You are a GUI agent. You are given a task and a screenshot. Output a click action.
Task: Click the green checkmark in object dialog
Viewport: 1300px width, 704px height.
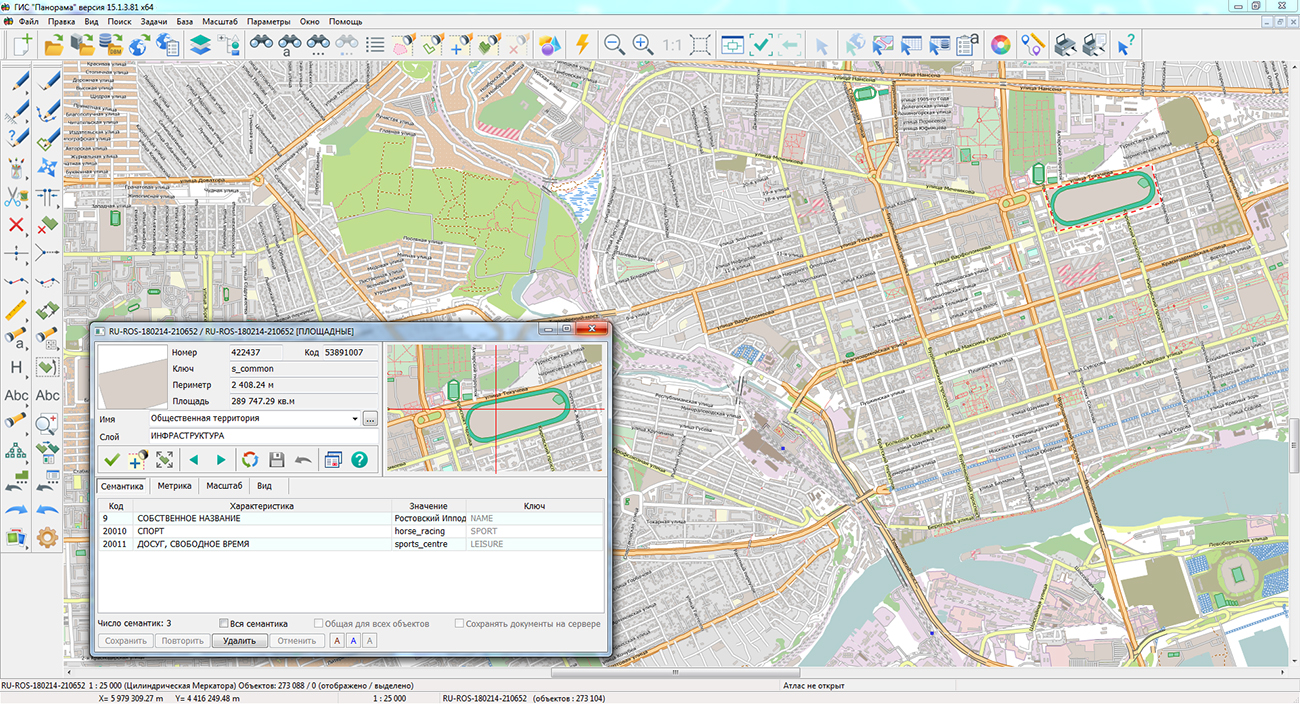pos(111,460)
